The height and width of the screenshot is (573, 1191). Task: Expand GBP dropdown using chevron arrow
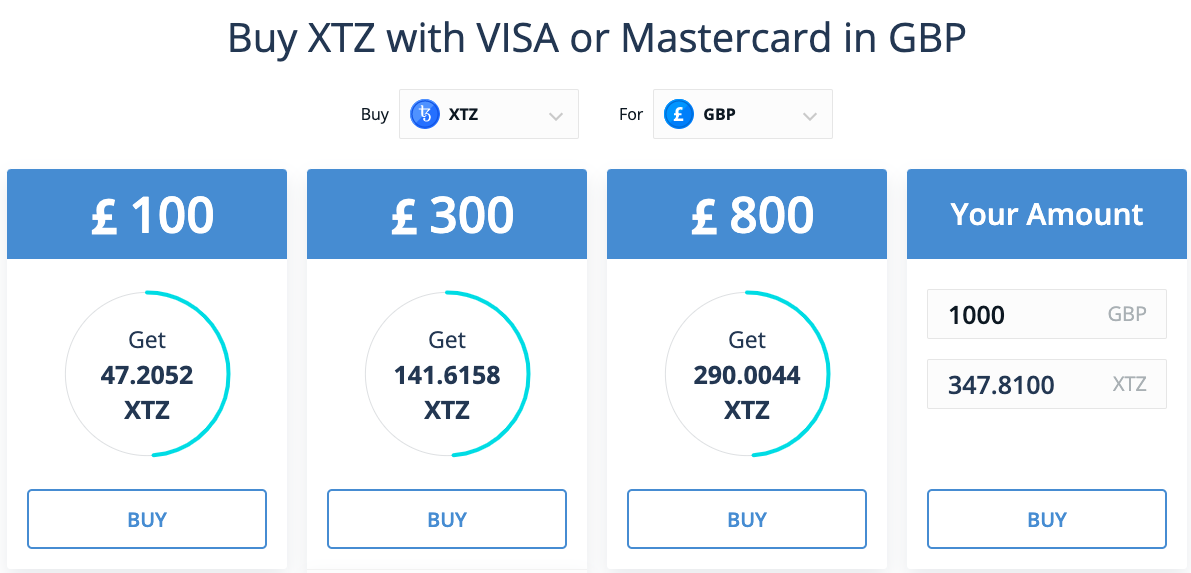click(810, 116)
